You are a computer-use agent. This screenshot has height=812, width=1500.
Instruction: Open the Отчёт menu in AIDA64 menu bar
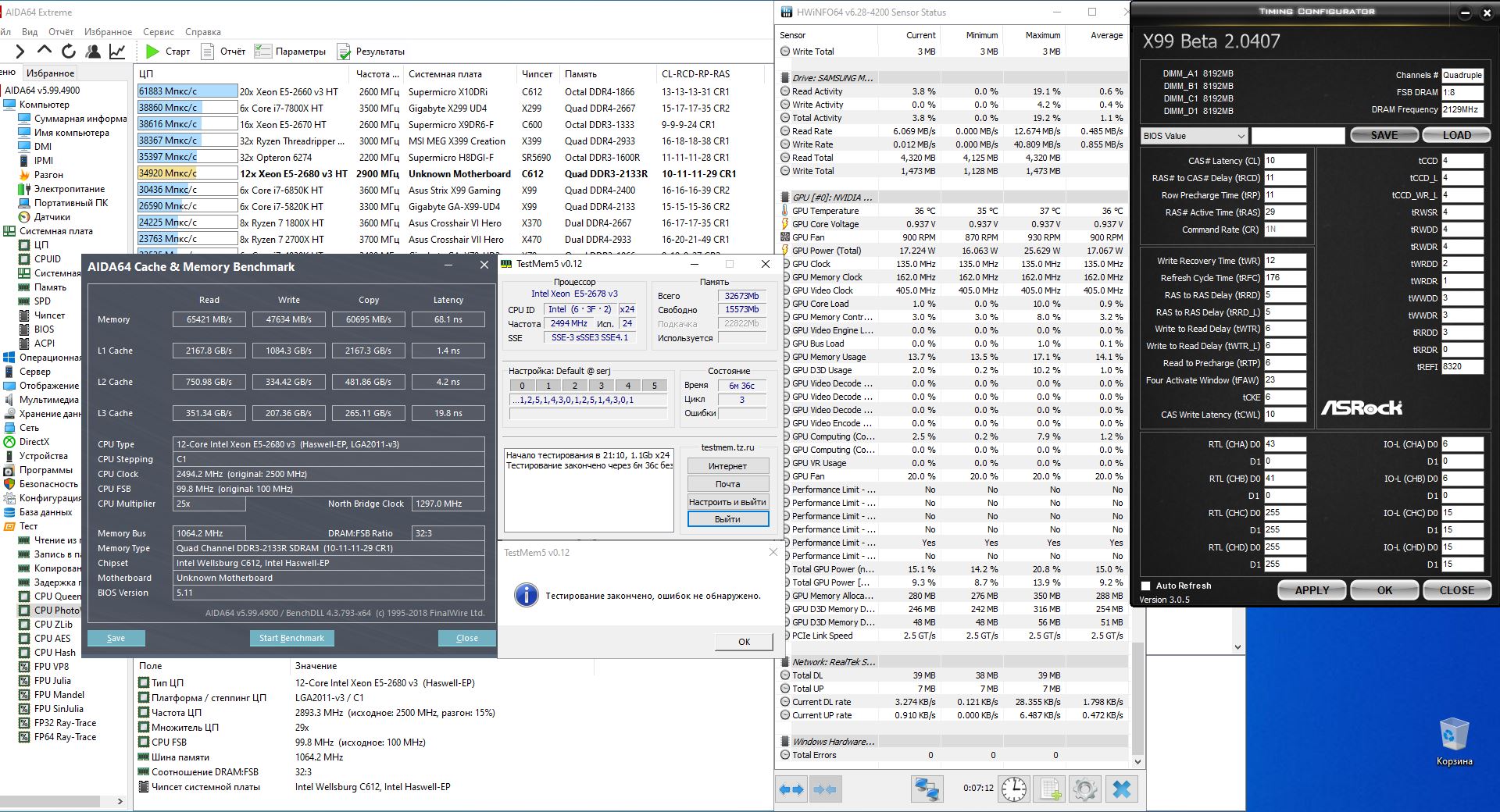[x=61, y=32]
